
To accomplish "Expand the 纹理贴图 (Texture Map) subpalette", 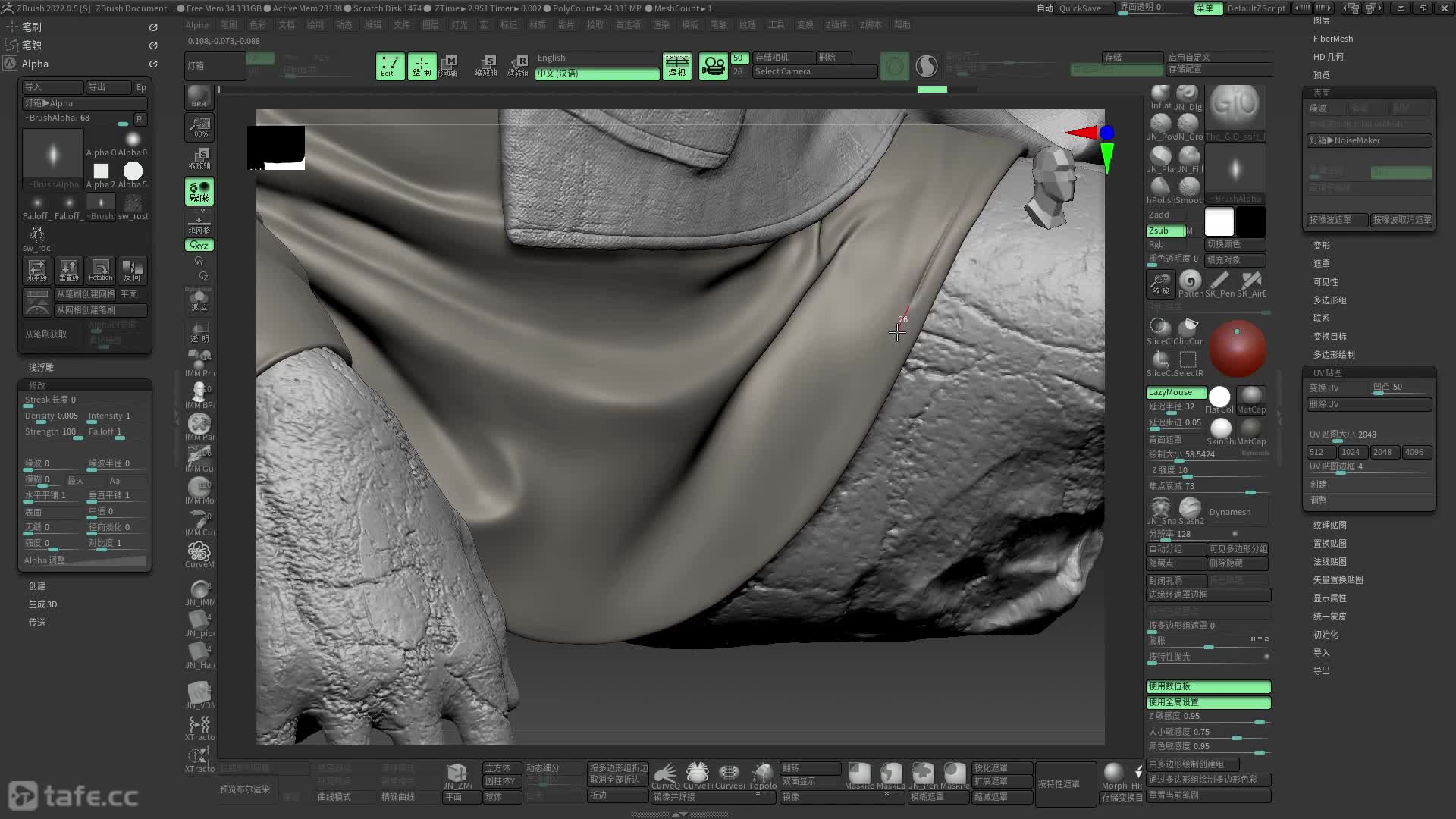I will coord(1330,526).
